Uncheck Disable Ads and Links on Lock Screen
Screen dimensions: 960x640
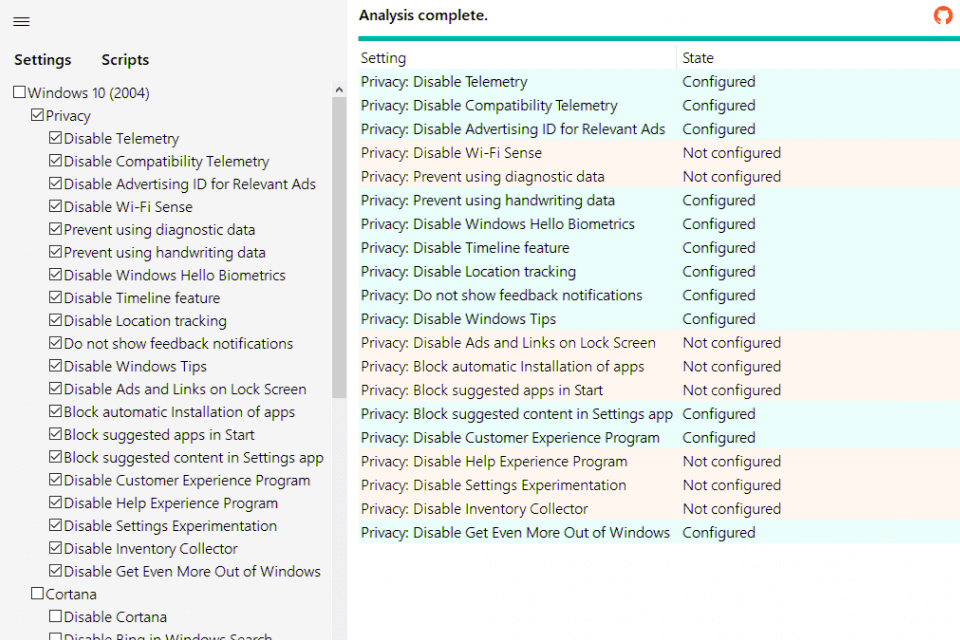56,388
